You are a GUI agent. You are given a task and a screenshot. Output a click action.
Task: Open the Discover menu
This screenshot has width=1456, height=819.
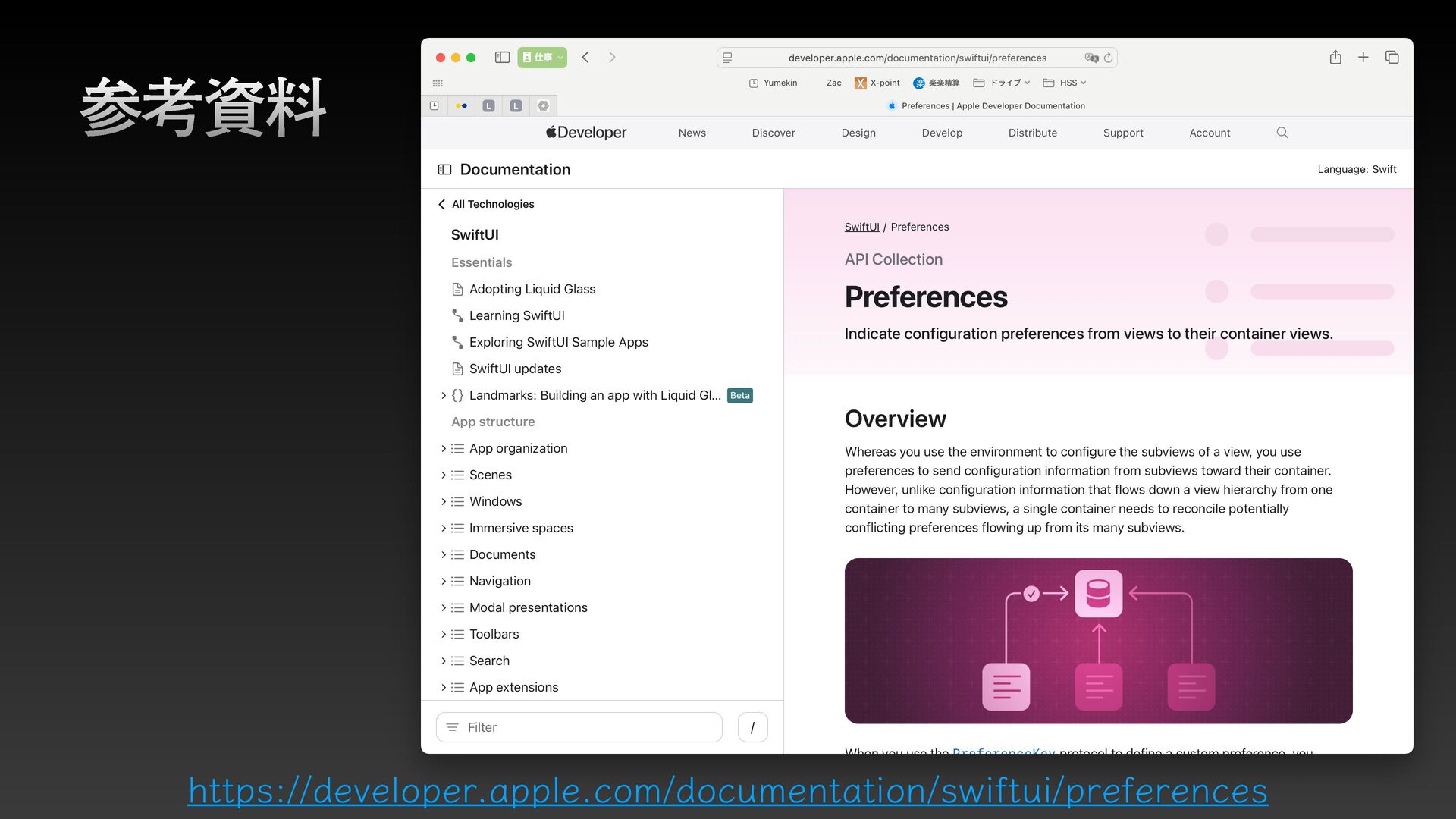(773, 133)
